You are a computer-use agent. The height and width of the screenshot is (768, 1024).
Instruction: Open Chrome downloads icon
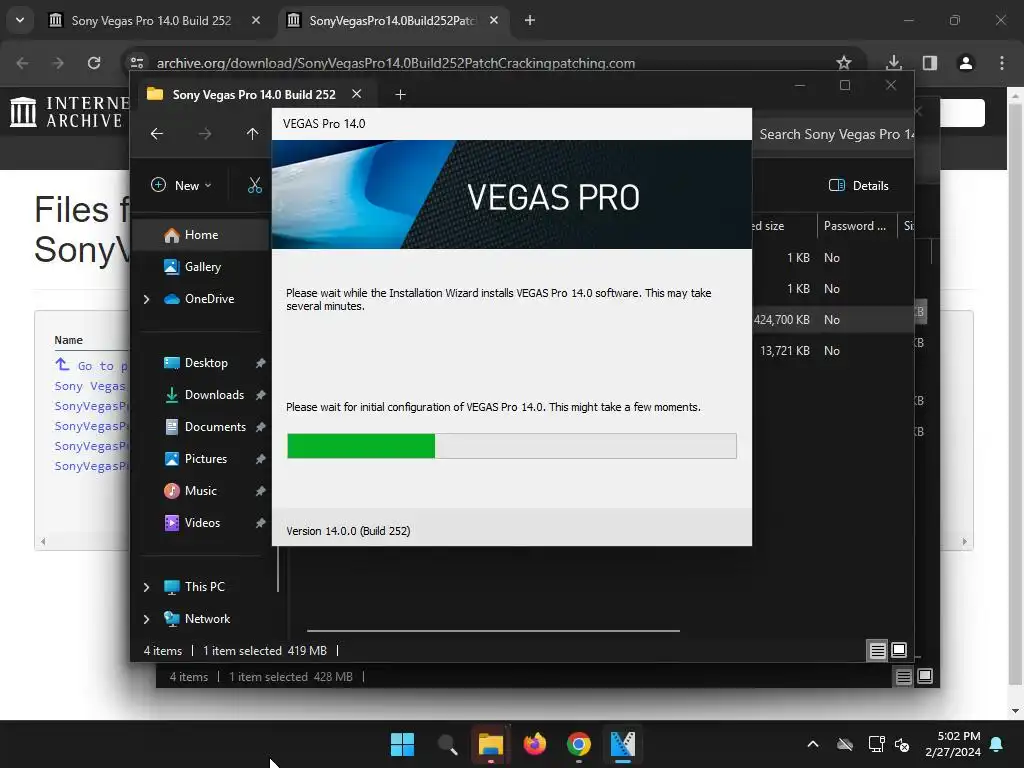point(893,63)
